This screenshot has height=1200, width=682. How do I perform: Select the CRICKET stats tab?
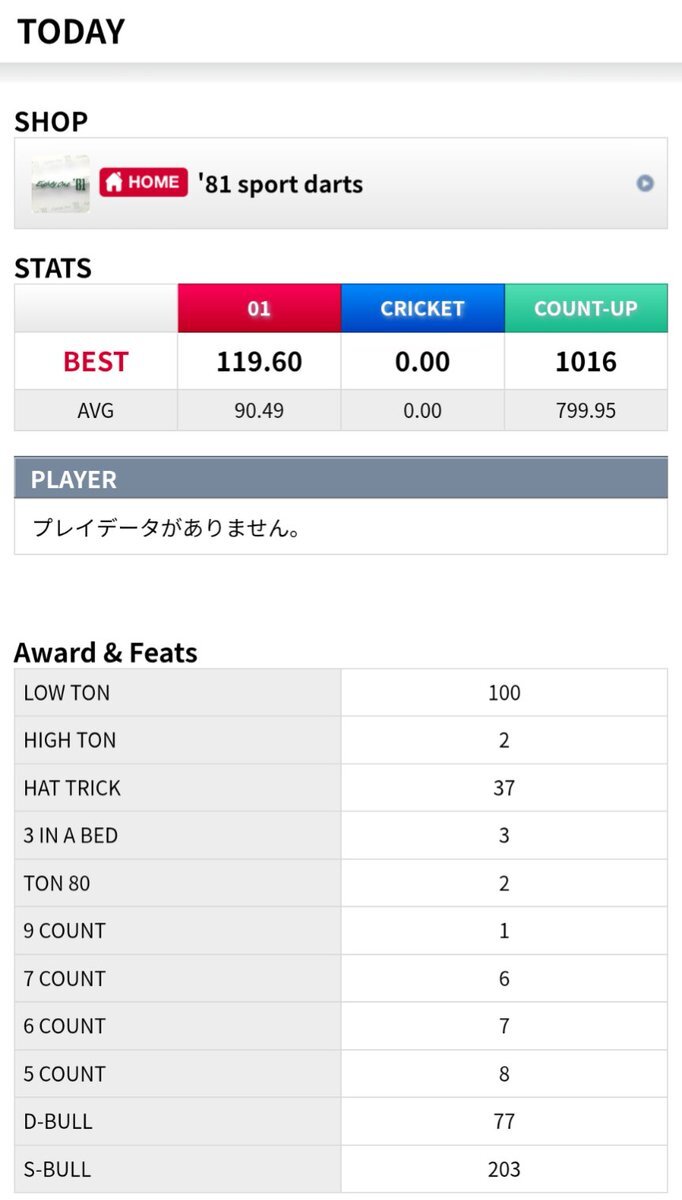pyautogui.click(x=422, y=308)
